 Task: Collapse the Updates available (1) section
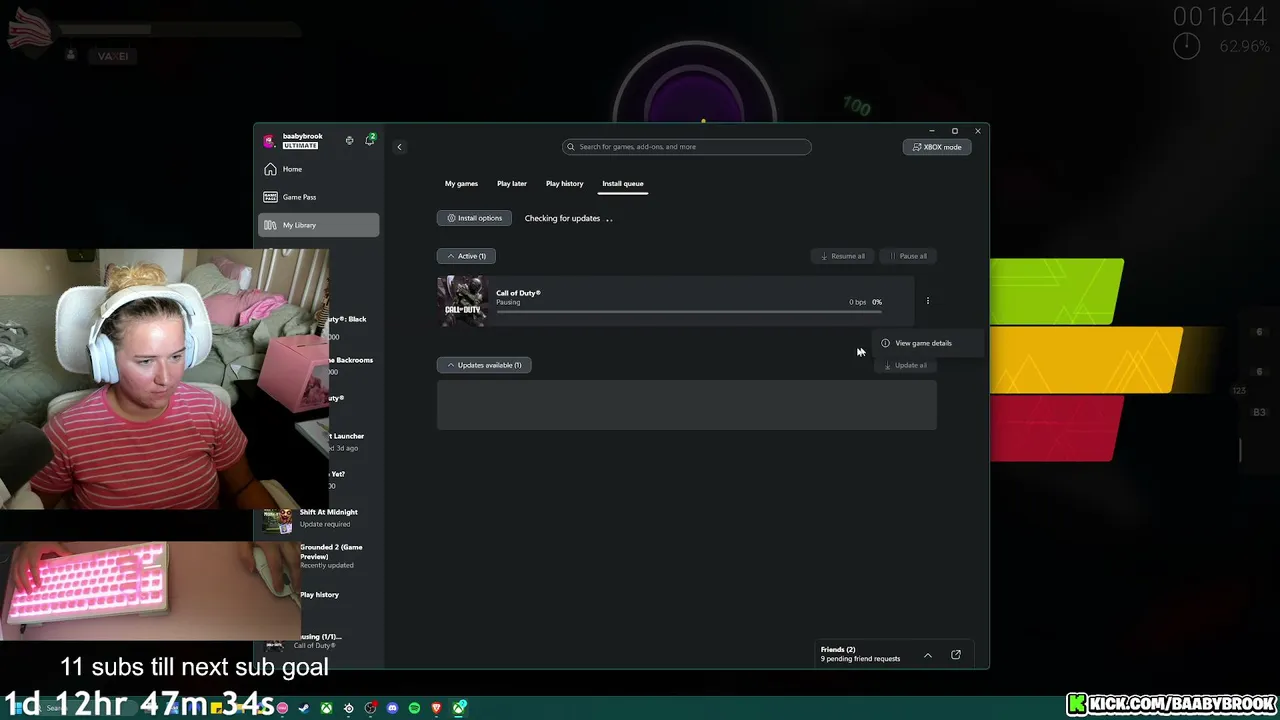click(x=484, y=365)
